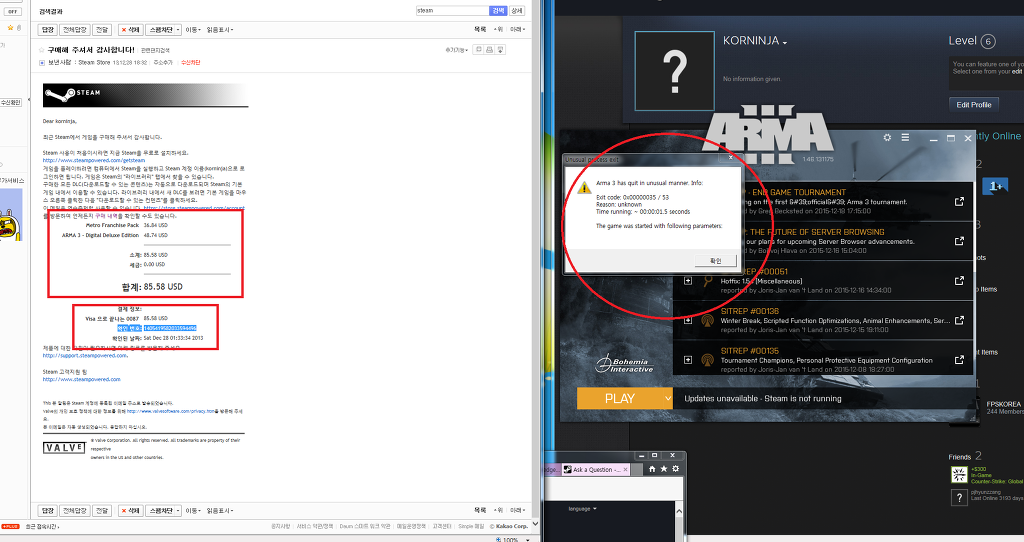Image resolution: width=1024 pixels, height=542 pixels.
Task: Click the Bohemia Interactive logo
Action: [x=625, y=364]
